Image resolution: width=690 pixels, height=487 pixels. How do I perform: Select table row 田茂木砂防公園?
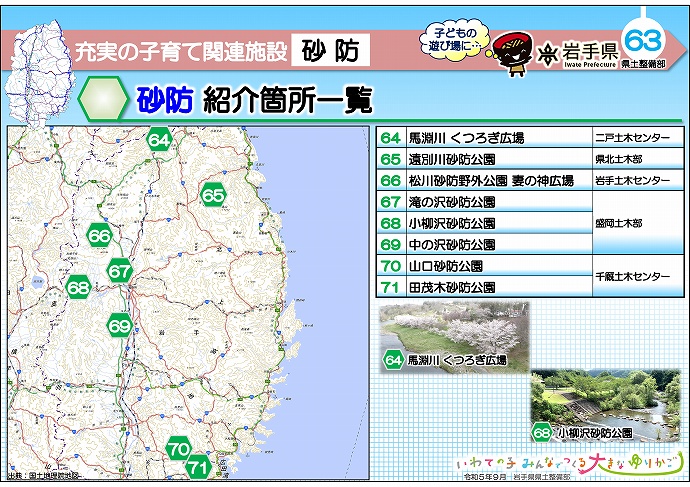(484, 287)
